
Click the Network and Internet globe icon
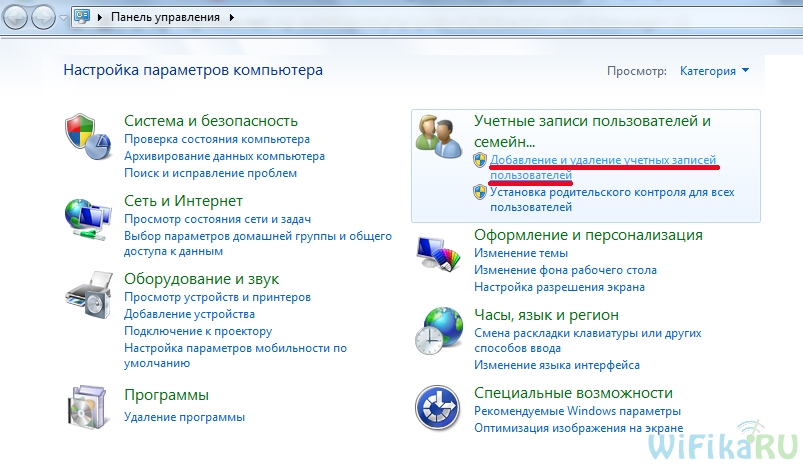tap(87, 216)
